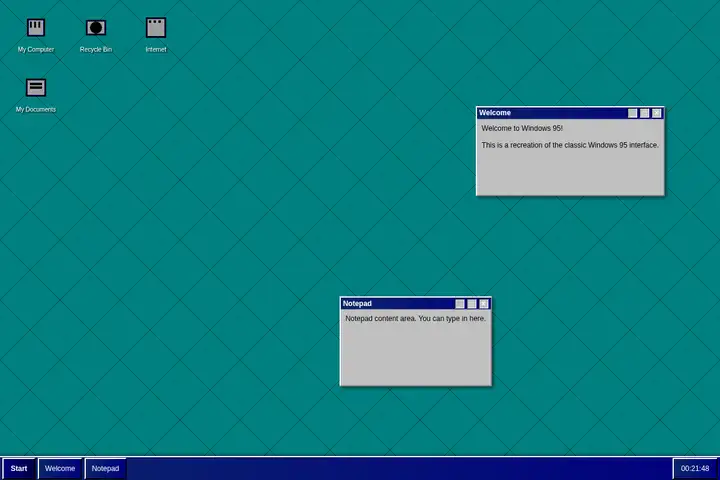The image size is (720, 480).
Task: Switch to Welcome in the taskbar
Action: 60,469
